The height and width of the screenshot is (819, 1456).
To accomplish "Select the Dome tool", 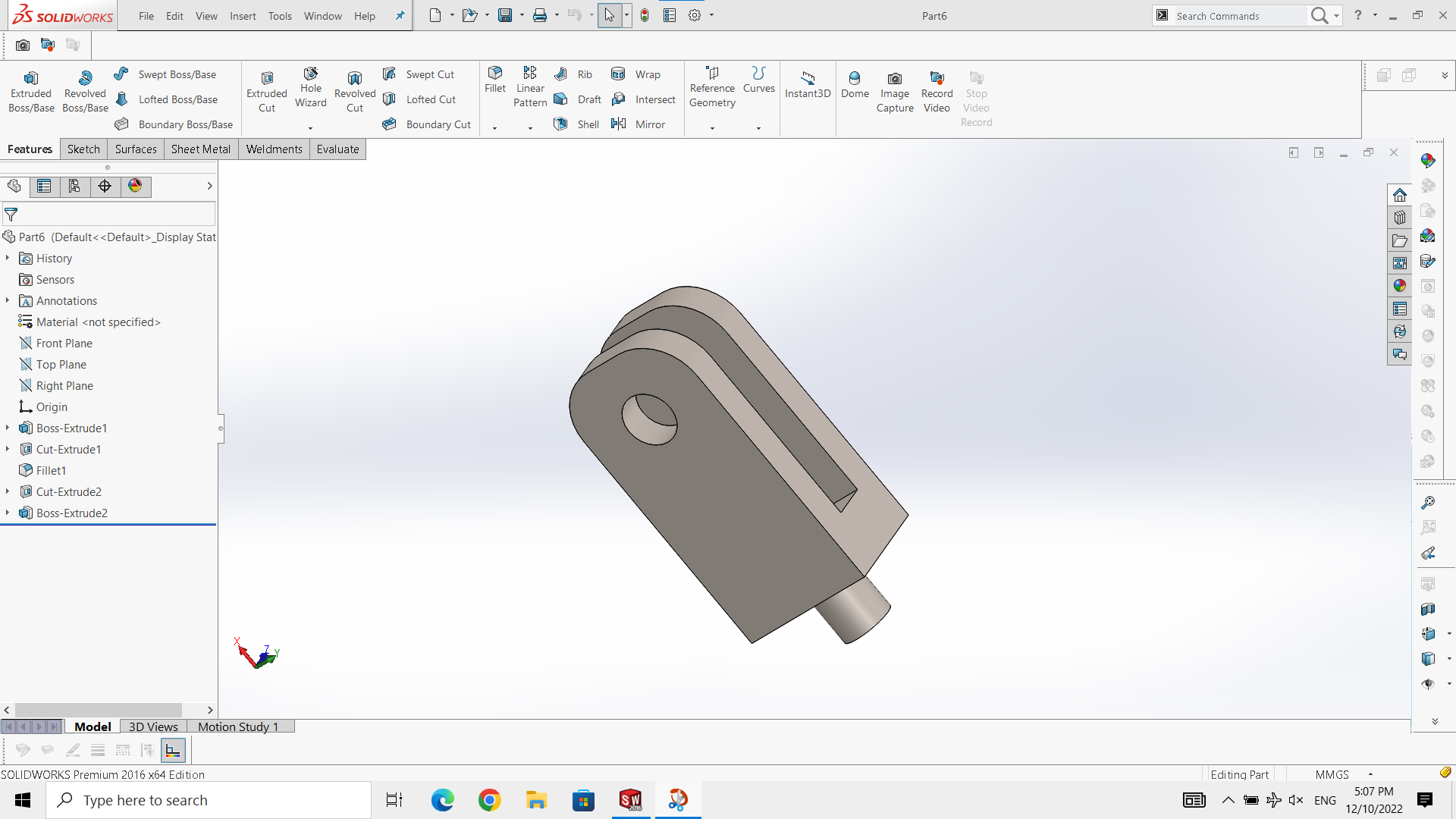I will point(855,85).
